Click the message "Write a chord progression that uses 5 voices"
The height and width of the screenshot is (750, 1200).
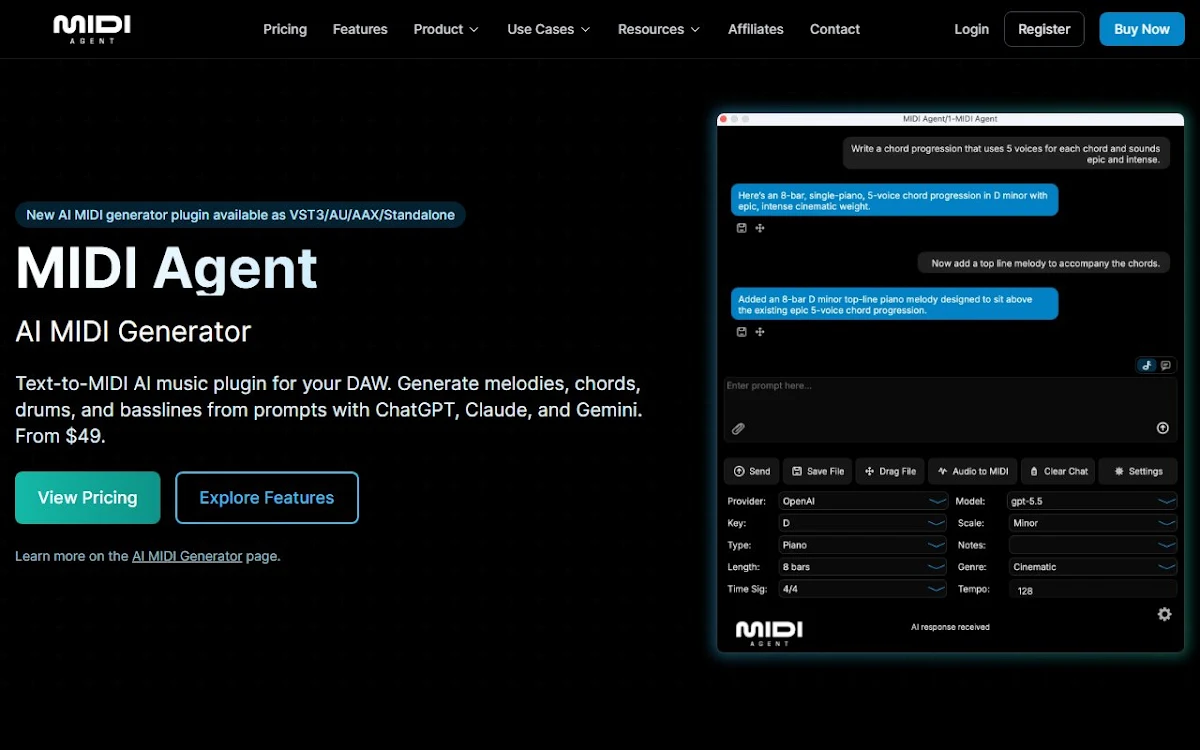[1006, 154]
